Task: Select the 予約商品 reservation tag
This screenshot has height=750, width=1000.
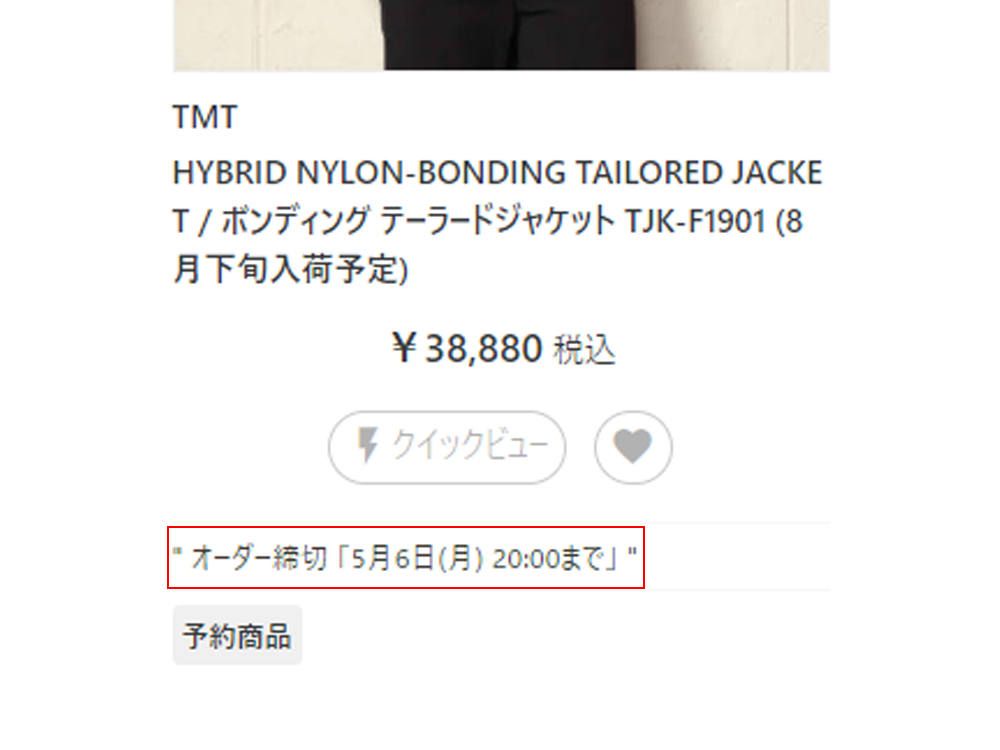Action: point(237,635)
